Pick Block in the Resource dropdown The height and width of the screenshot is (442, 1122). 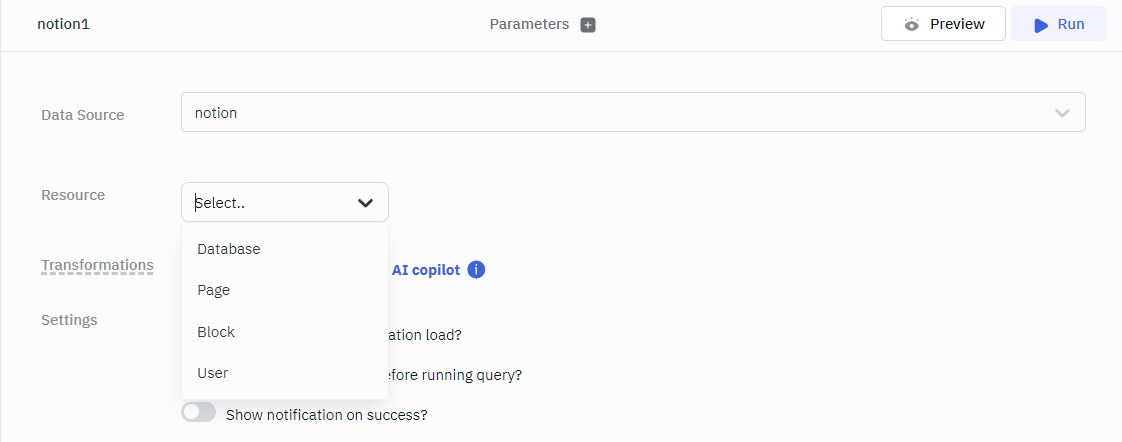tap(216, 332)
